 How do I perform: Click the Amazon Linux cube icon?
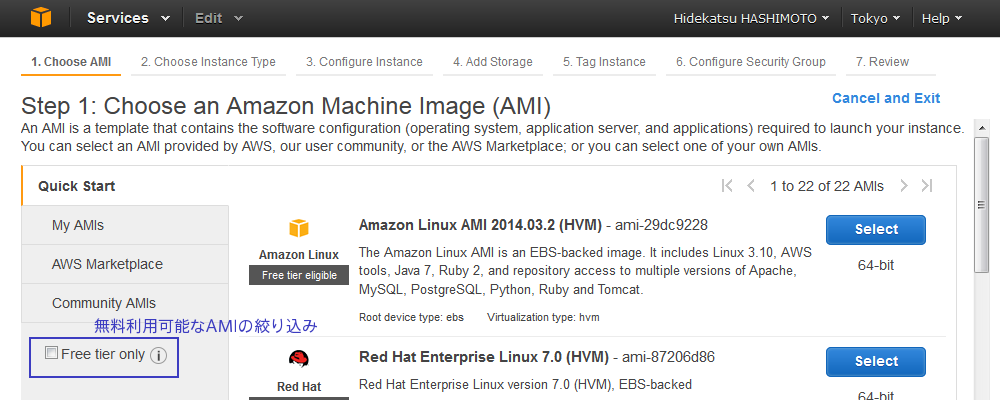pos(298,228)
